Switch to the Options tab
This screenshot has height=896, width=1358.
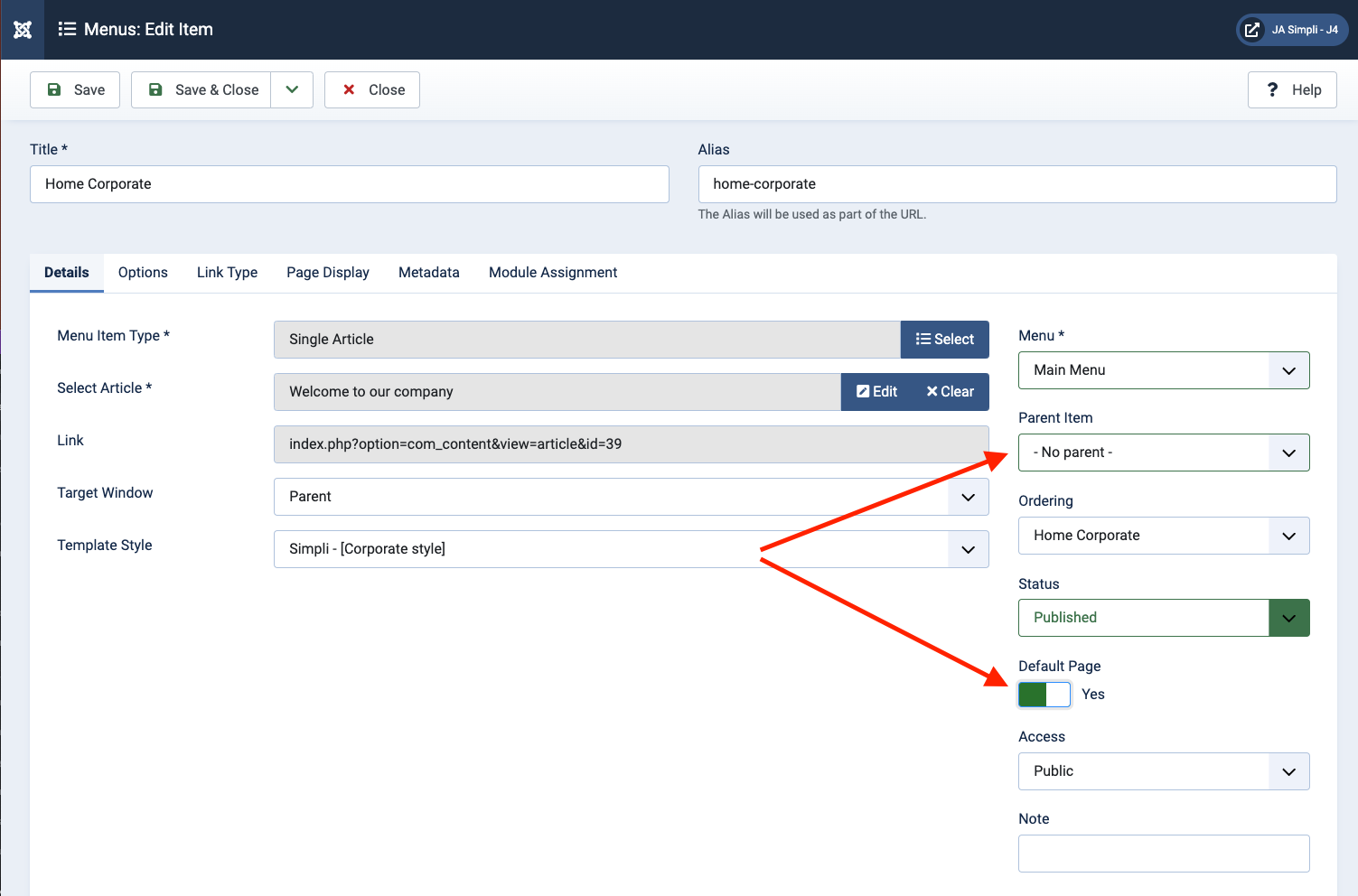point(143,273)
